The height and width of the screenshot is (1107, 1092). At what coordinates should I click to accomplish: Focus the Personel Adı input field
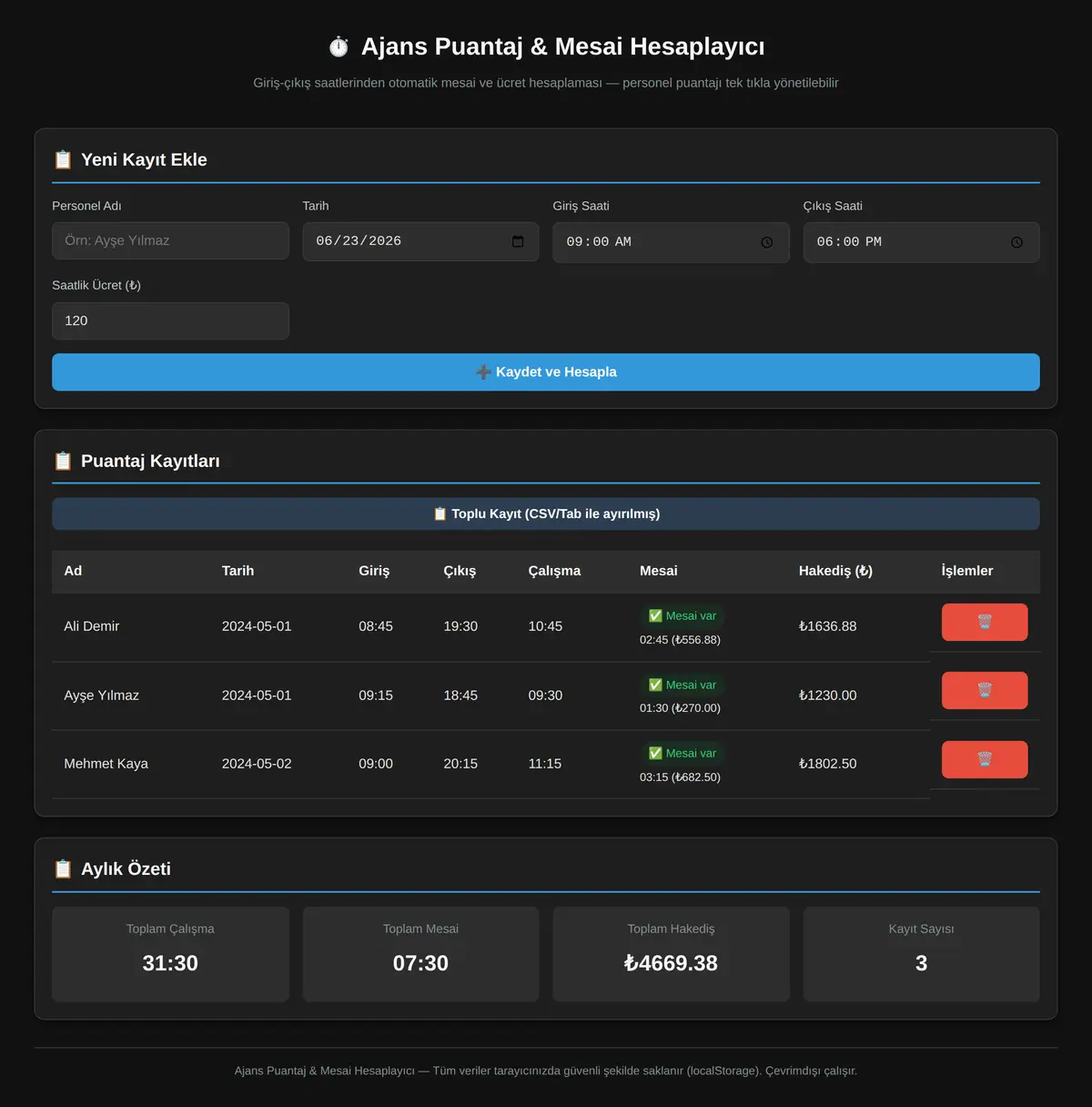click(170, 241)
